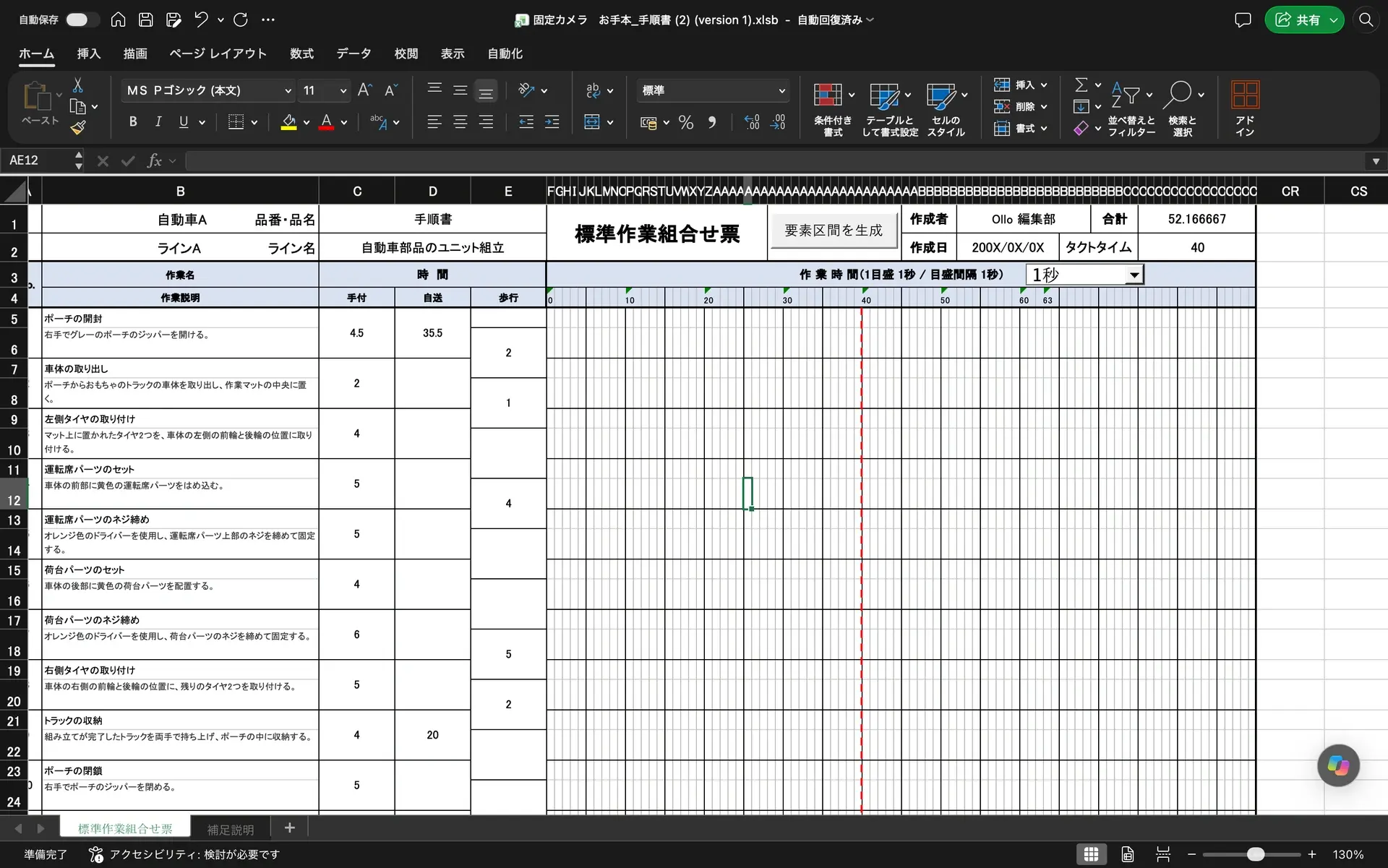This screenshot has height=868, width=1388.
Task: Click the Search magnifier in title bar
Action: click(1366, 20)
